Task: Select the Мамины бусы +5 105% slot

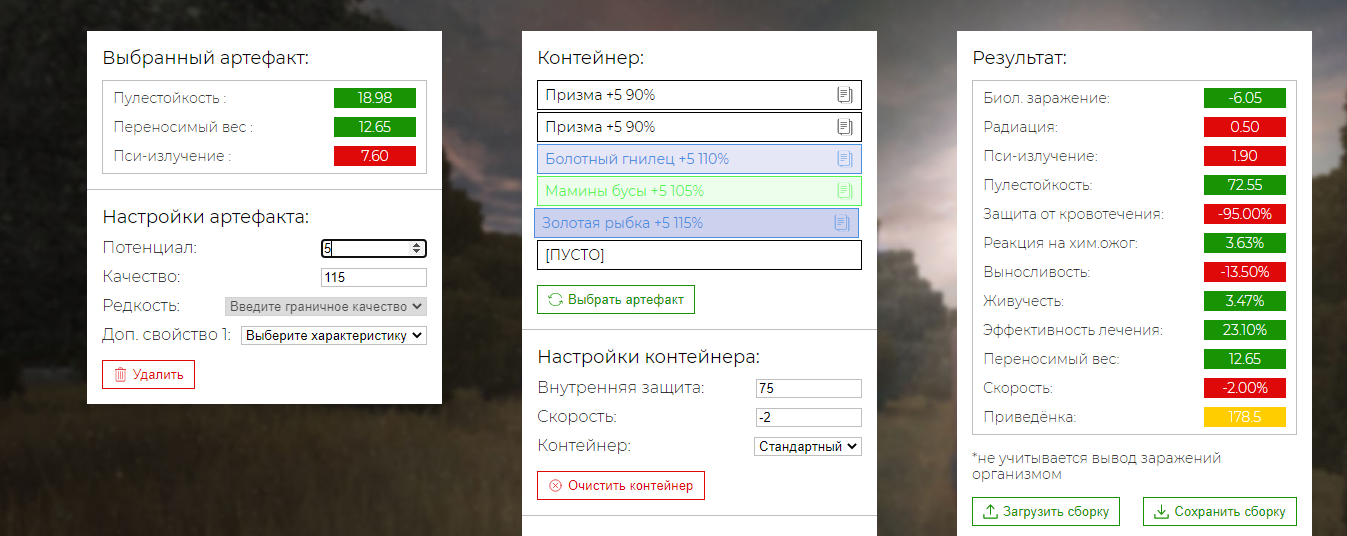Action: tap(699, 191)
